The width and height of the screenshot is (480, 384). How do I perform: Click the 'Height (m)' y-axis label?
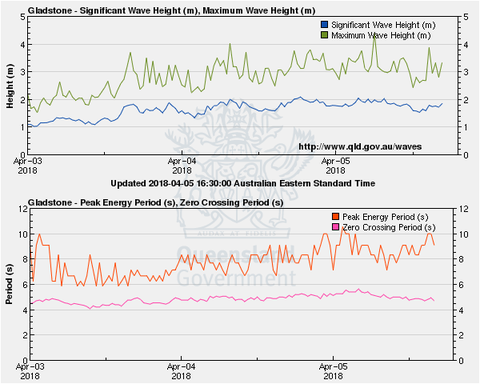[x=10, y=86]
